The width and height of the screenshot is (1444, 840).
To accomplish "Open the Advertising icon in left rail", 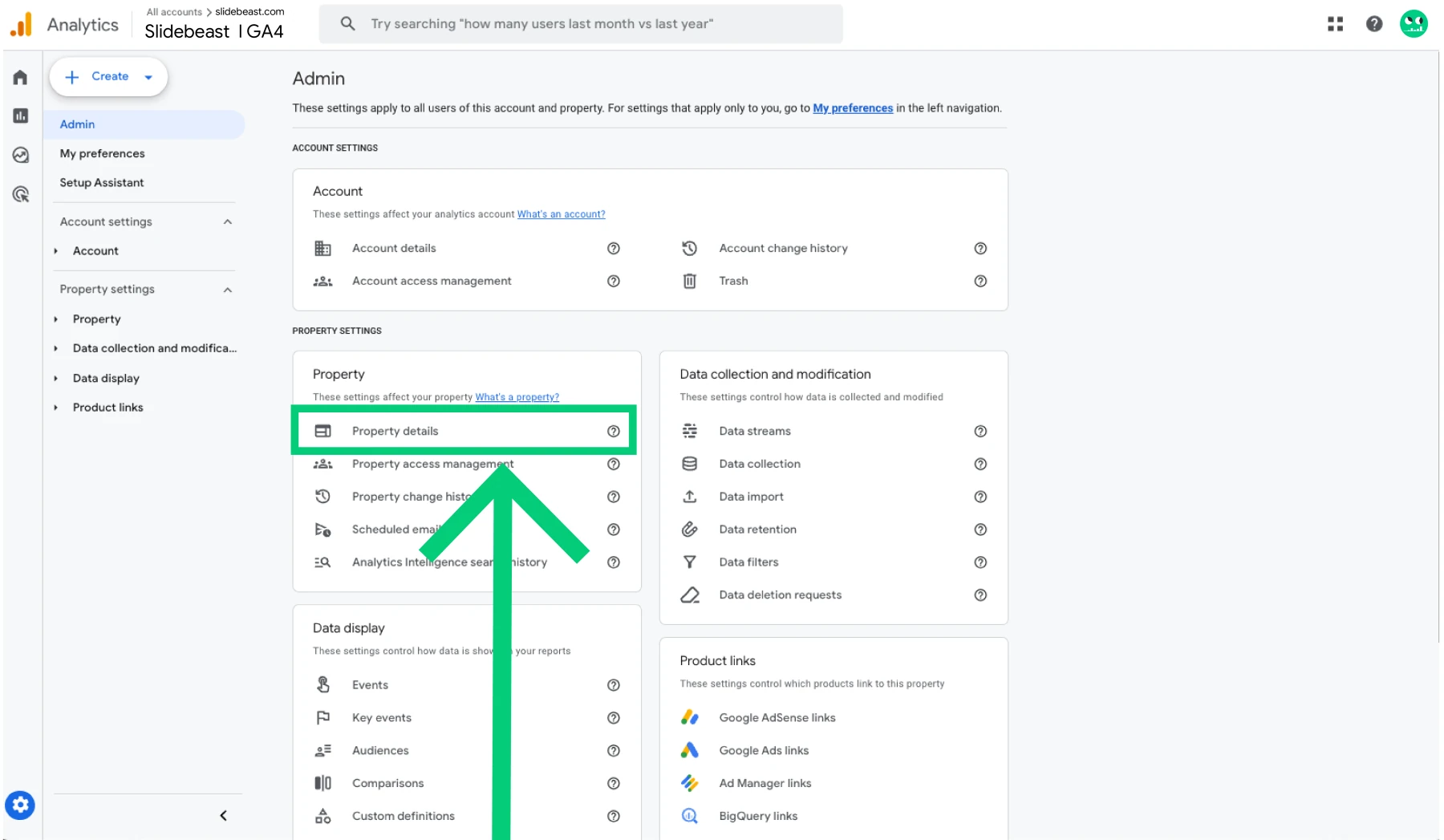I will [20, 194].
